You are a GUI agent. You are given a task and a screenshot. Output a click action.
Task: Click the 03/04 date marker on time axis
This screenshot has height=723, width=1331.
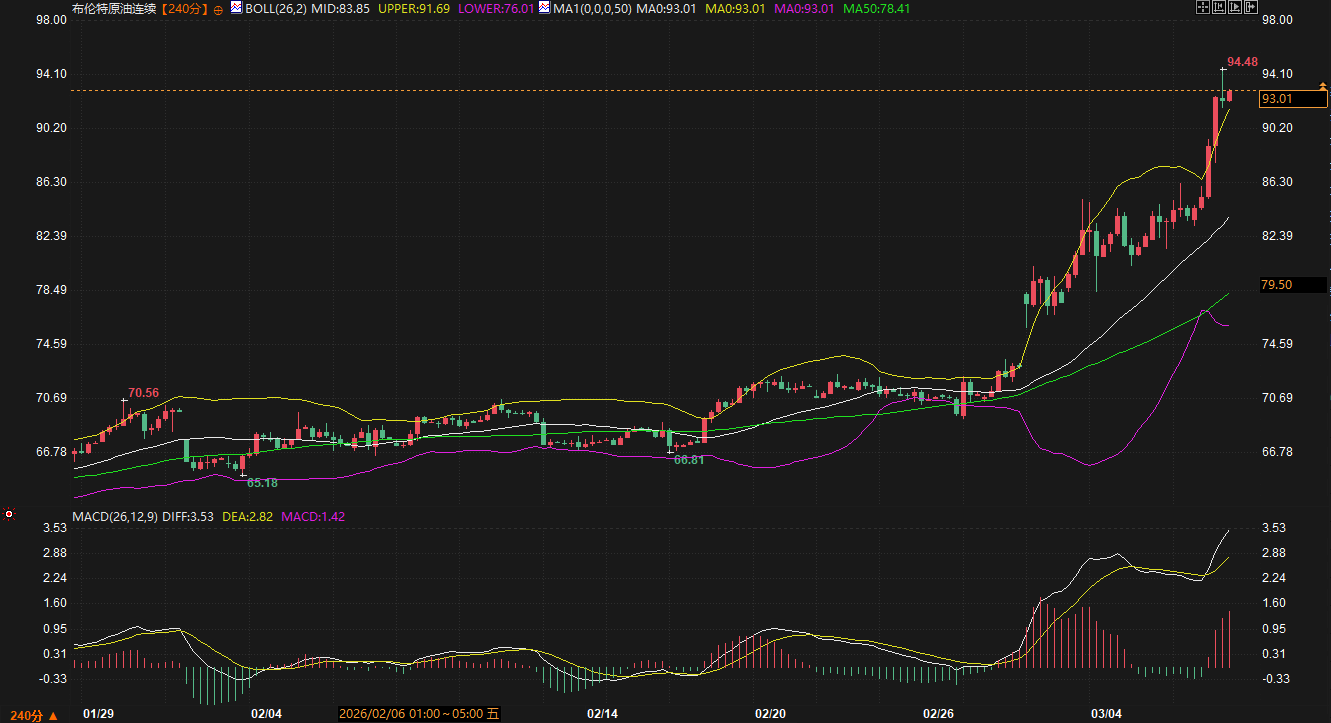tap(1106, 714)
